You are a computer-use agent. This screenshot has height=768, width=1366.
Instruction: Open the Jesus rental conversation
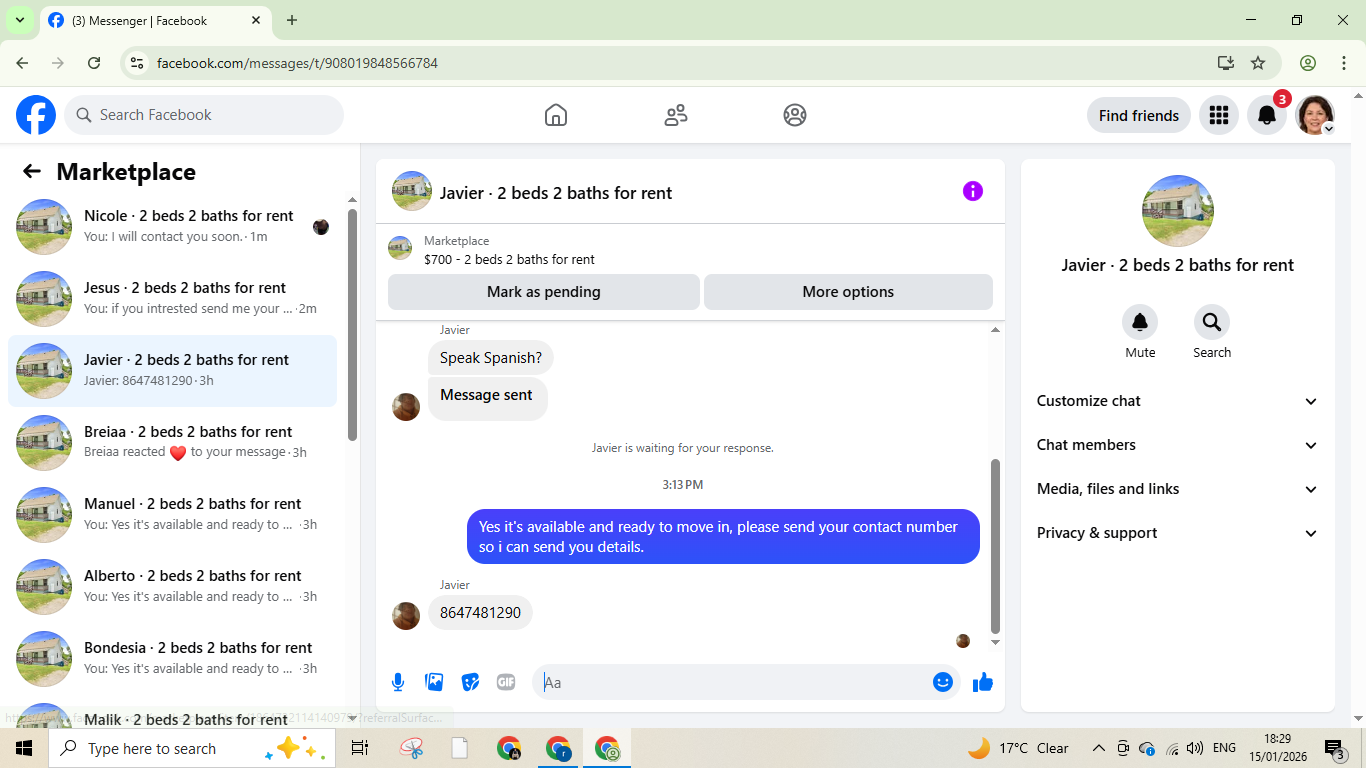tap(172, 299)
